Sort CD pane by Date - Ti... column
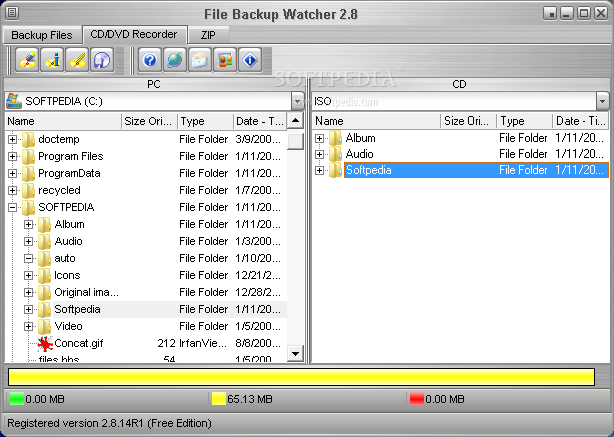614x437 pixels. 580,121
